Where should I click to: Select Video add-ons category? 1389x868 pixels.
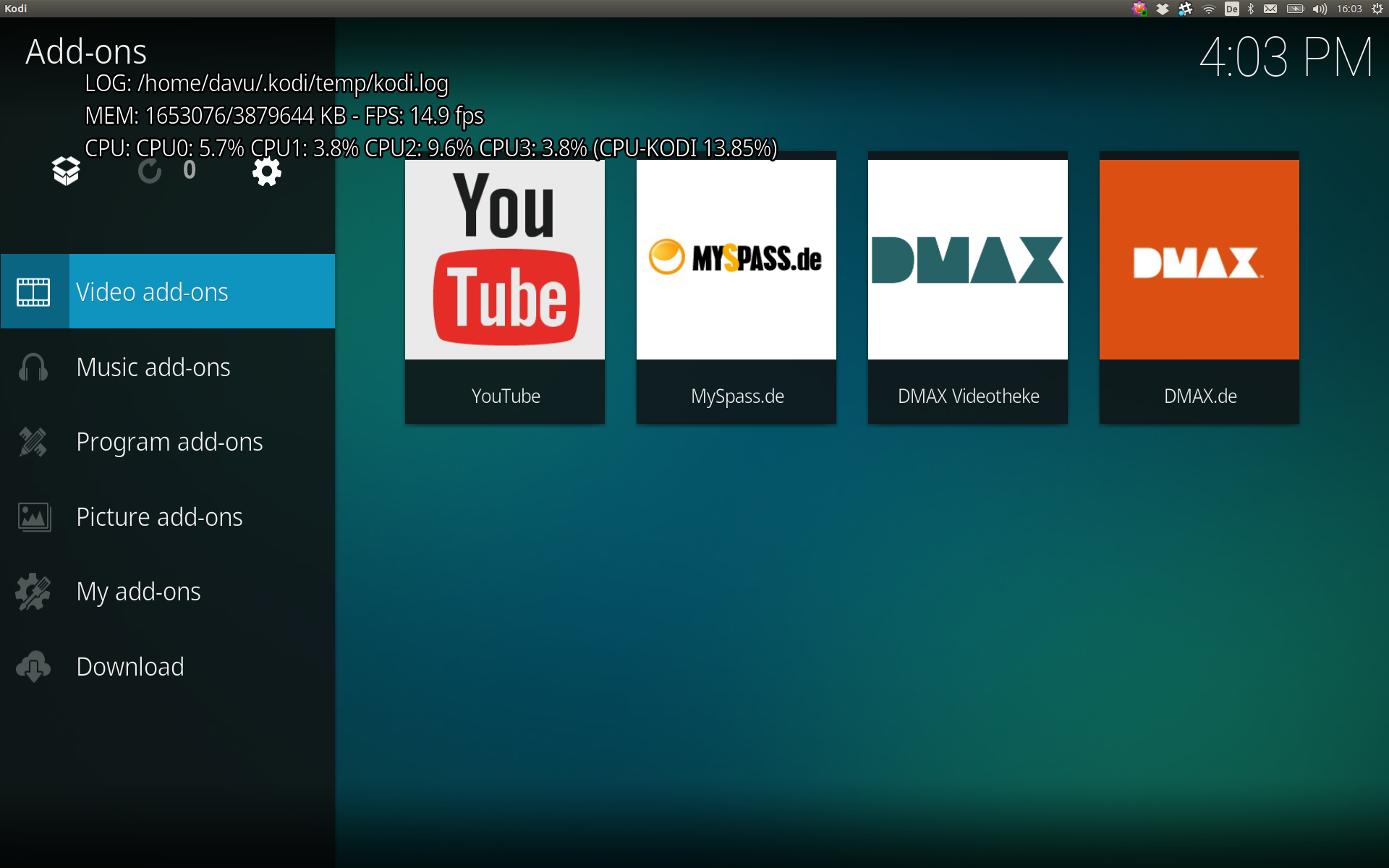(x=168, y=292)
